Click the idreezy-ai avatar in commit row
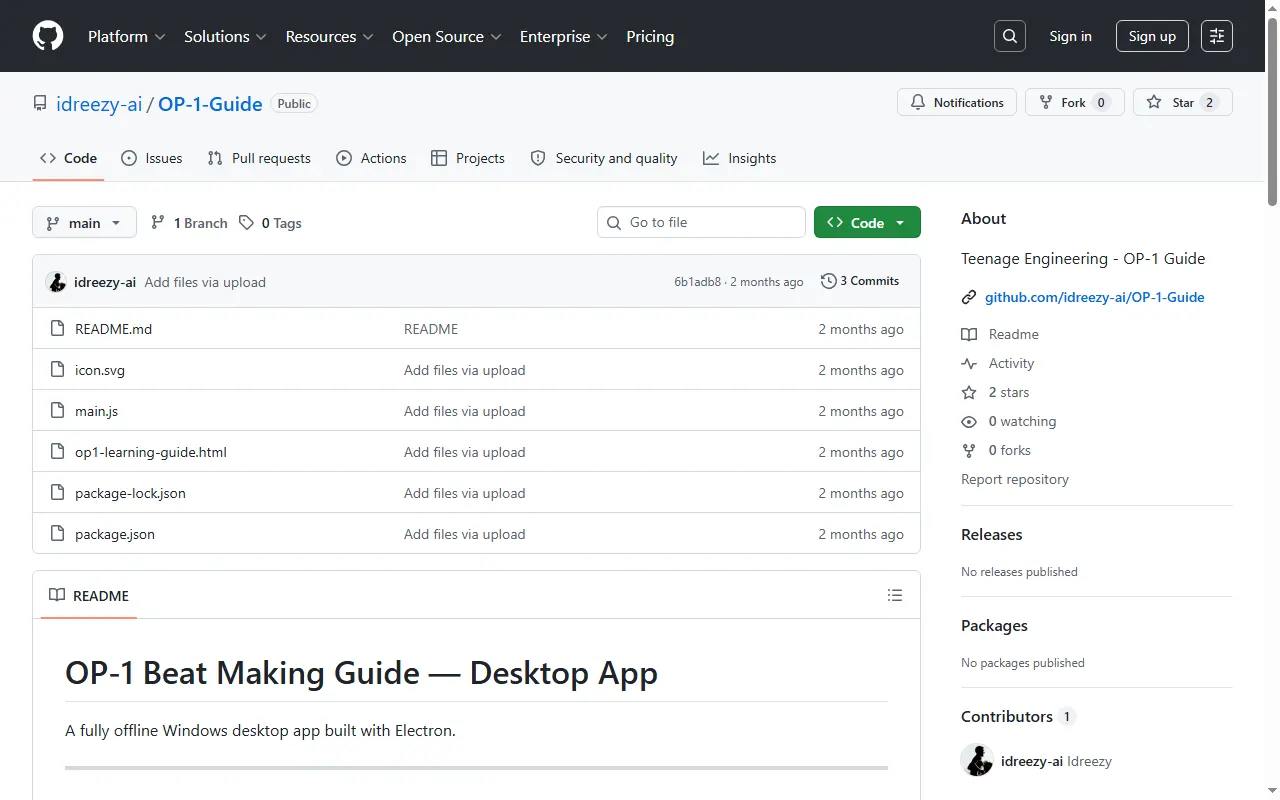Screen dimensions: 1280x800 [x=56, y=282]
